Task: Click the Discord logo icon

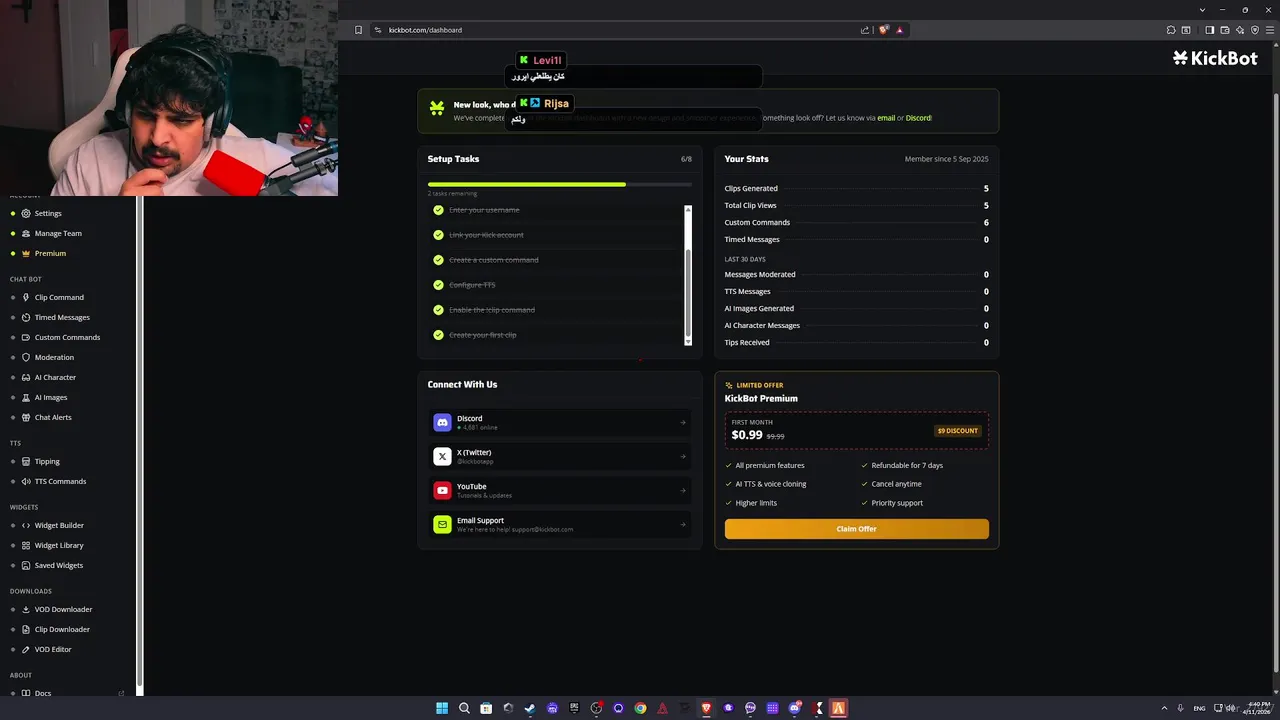Action: [442, 422]
